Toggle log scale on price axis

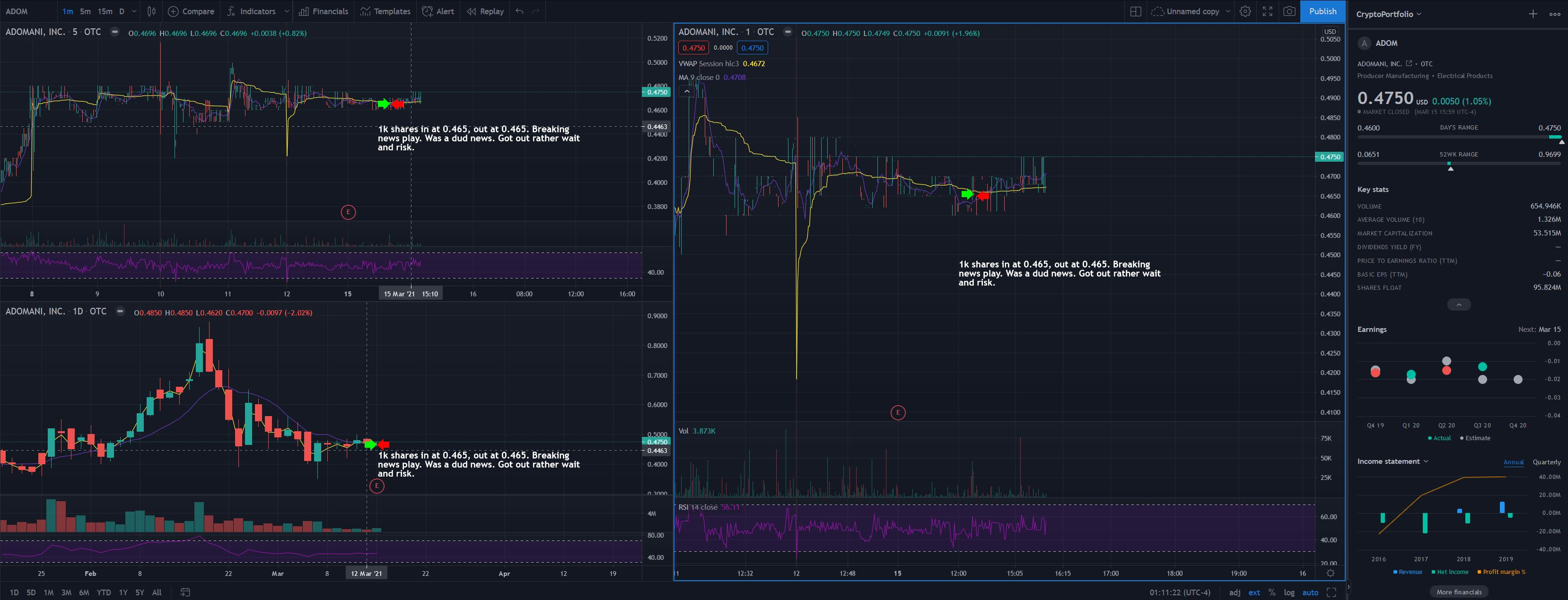[1288, 592]
